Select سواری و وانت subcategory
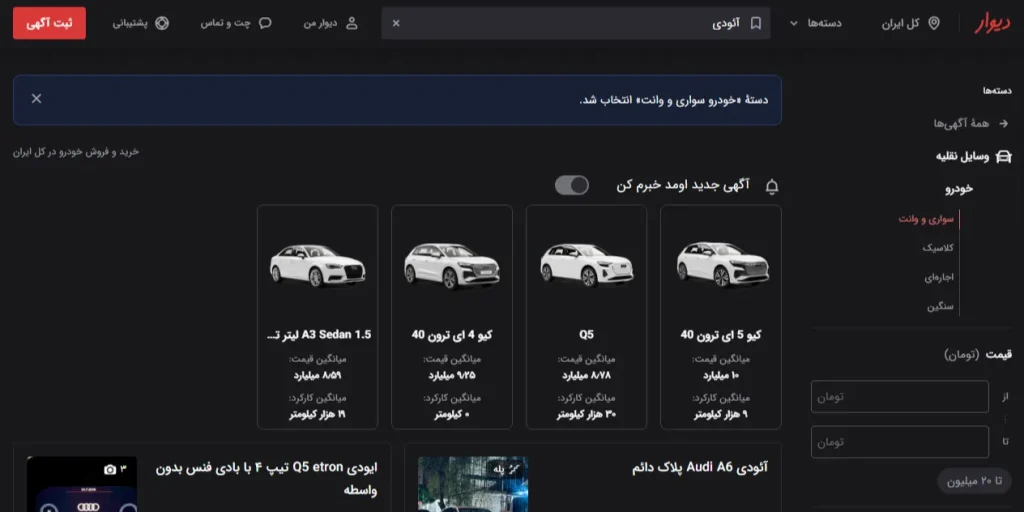 coord(926,219)
